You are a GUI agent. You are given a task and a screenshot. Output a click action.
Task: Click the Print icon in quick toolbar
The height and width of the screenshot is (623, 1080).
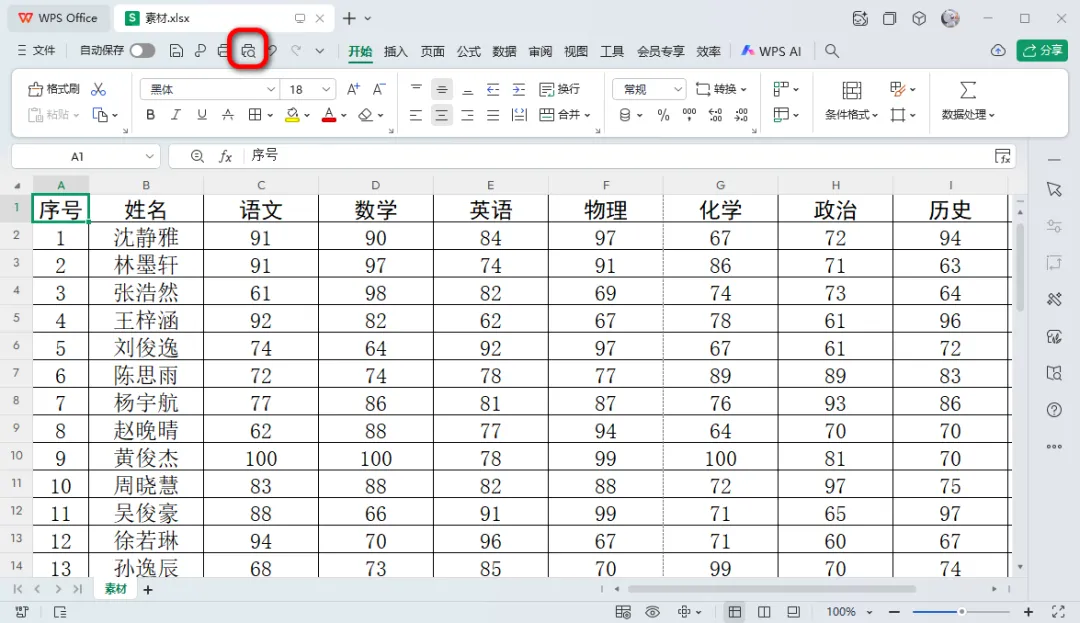coord(222,51)
